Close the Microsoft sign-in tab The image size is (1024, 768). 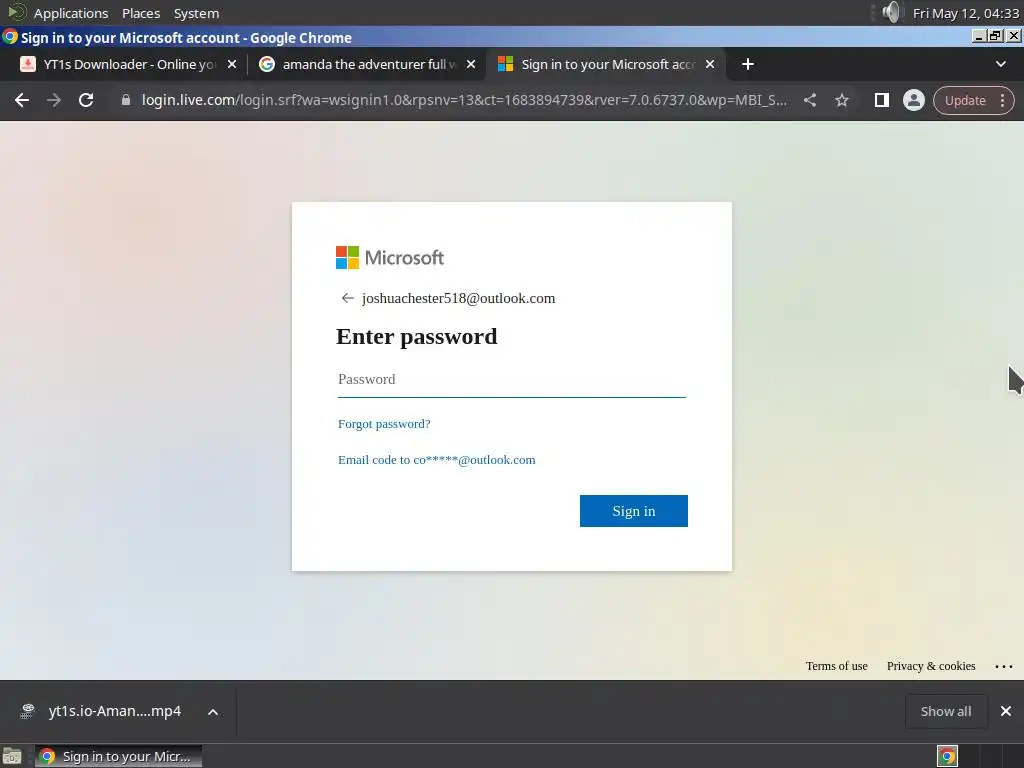pos(710,64)
